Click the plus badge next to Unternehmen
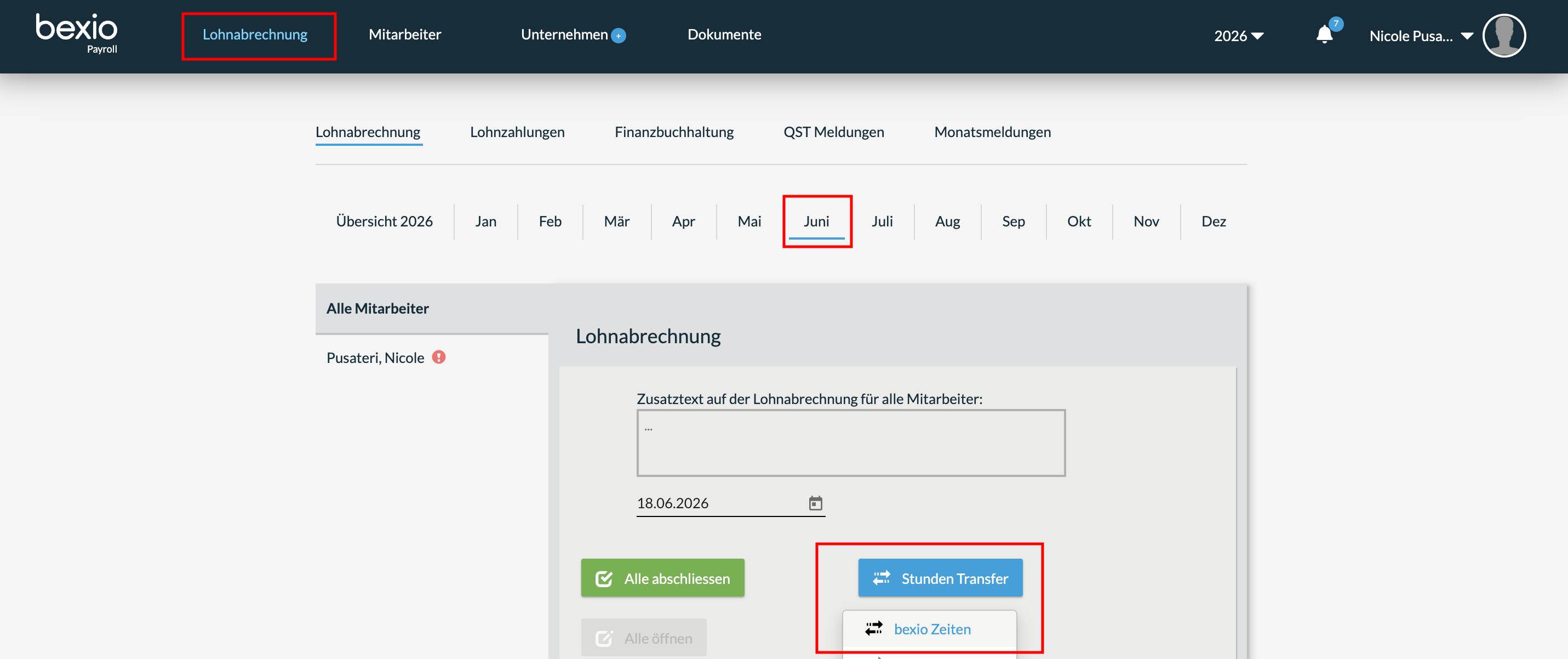 click(619, 36)
